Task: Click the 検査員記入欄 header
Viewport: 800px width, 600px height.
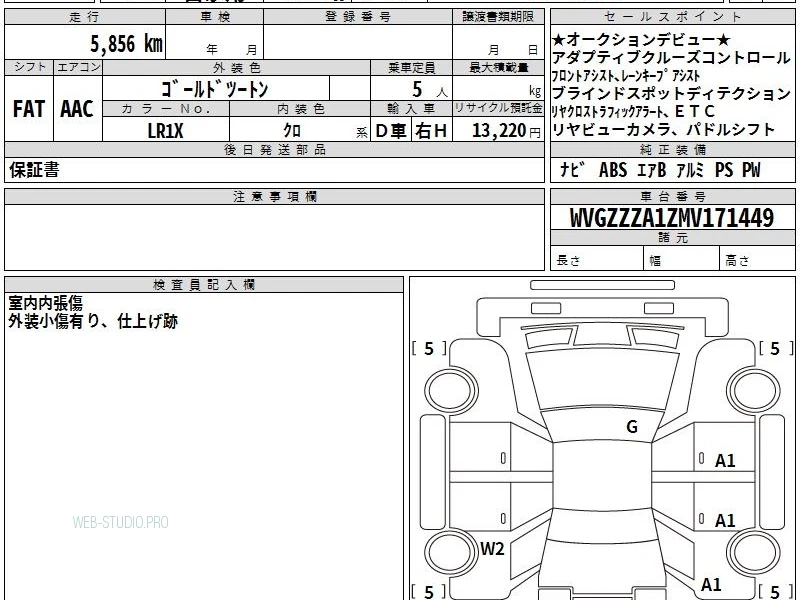Action: click(x=204, y=285)
